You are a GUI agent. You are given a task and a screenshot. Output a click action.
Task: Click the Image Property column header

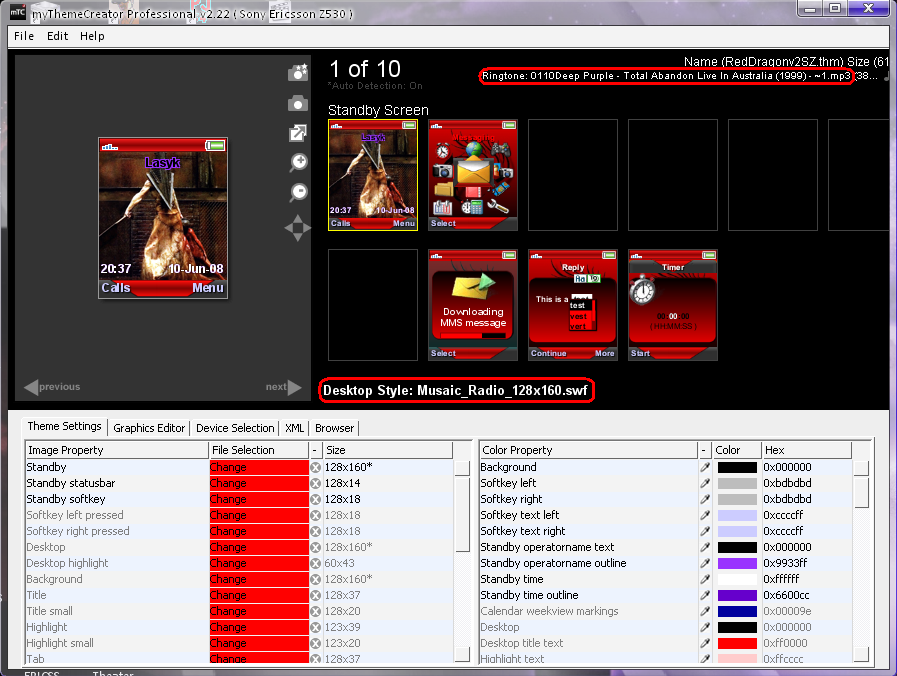117,450
